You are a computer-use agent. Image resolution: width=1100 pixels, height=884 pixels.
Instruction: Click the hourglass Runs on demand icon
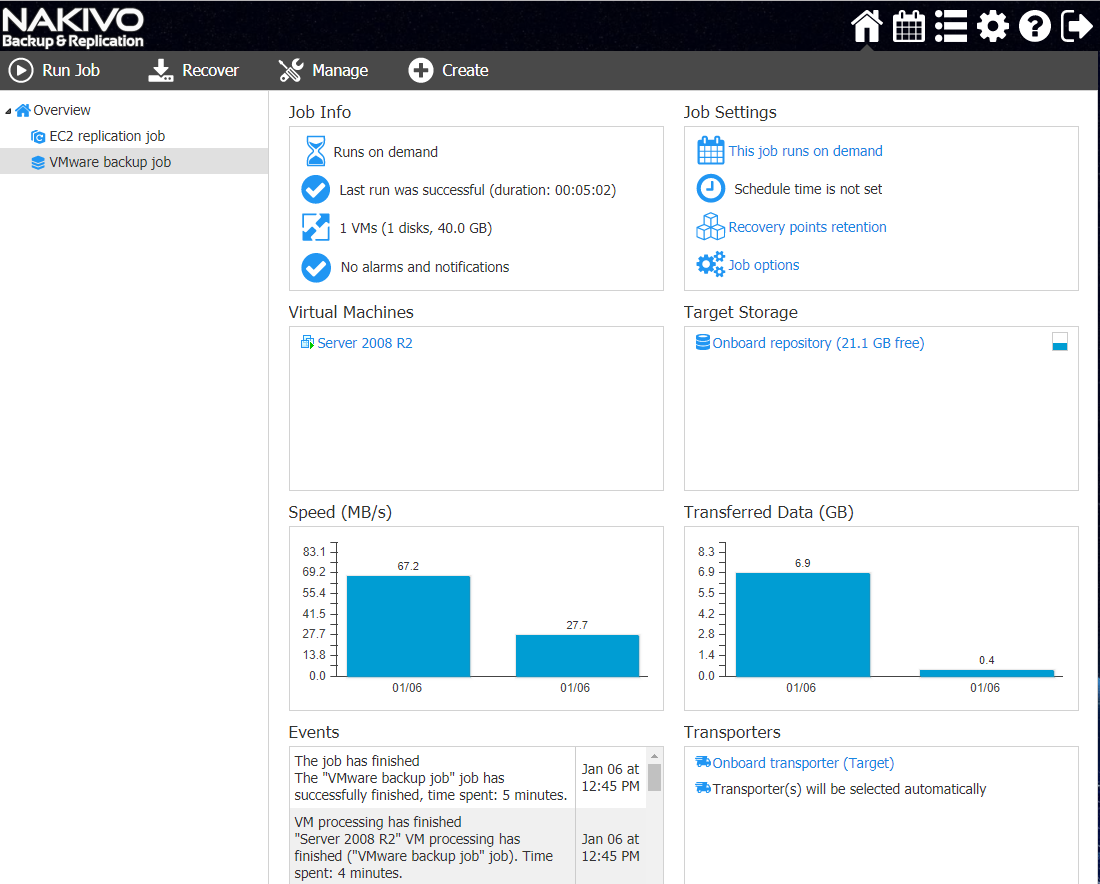click(316, 151)
